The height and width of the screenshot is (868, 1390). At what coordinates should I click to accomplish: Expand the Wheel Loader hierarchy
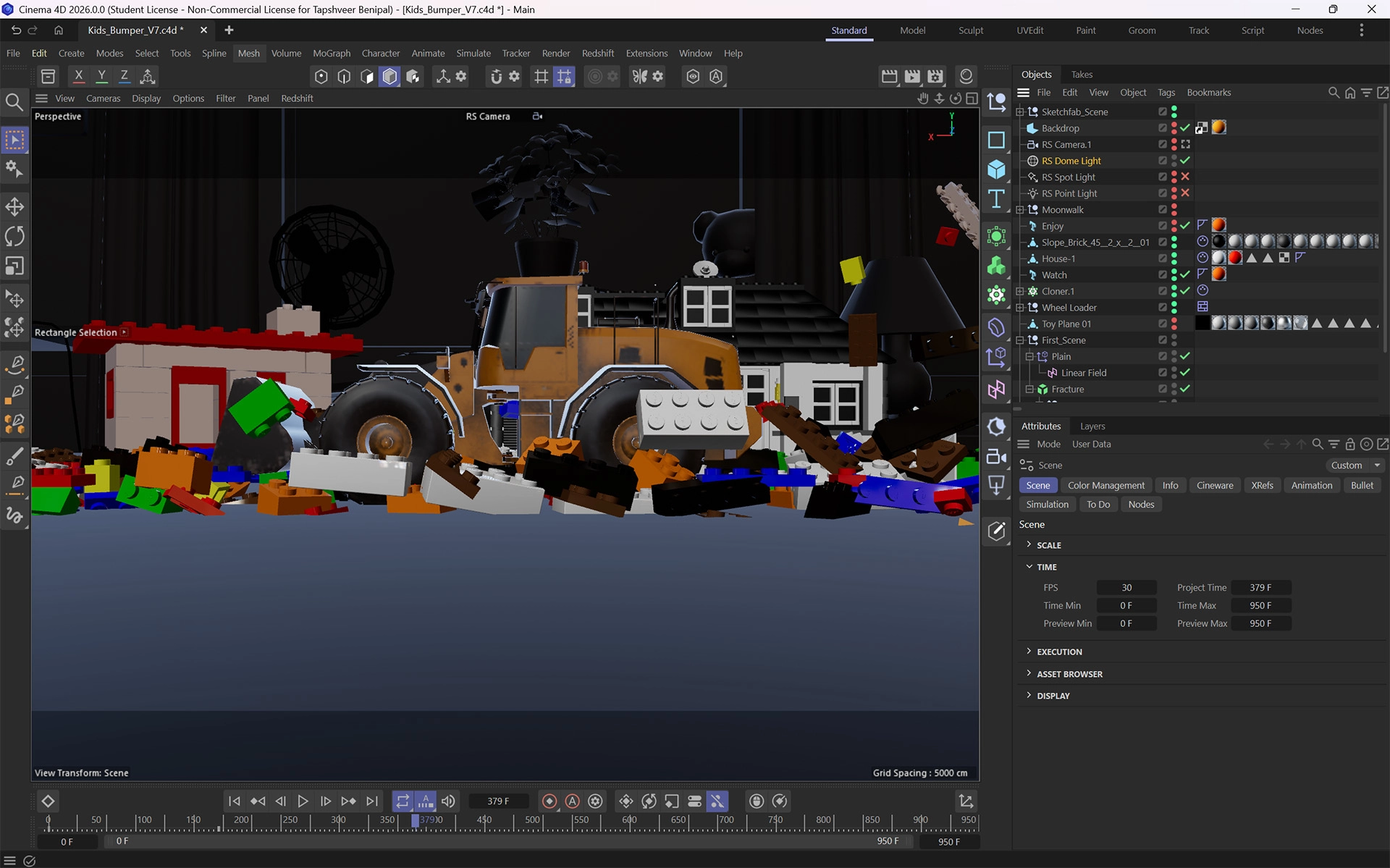coord(1020,308)
